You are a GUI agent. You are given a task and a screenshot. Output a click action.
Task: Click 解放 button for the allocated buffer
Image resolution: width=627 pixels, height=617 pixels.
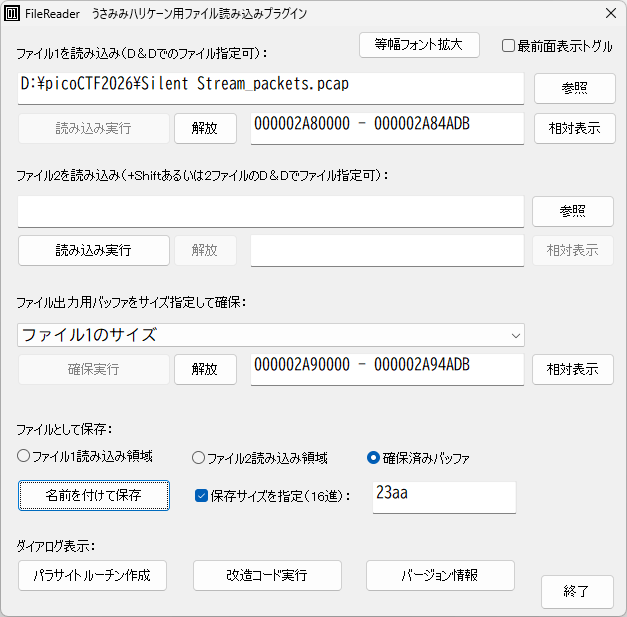pyautogui.click(x=205, y=369)
